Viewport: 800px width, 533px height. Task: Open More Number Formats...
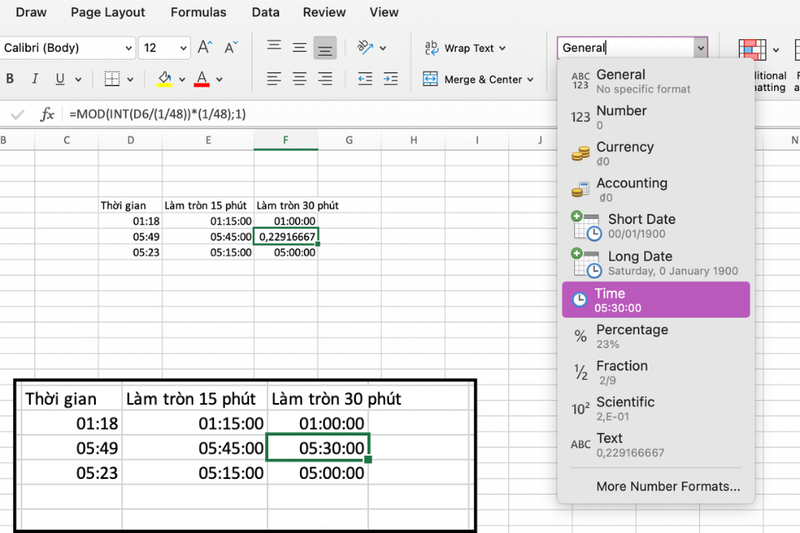[668, 487]
